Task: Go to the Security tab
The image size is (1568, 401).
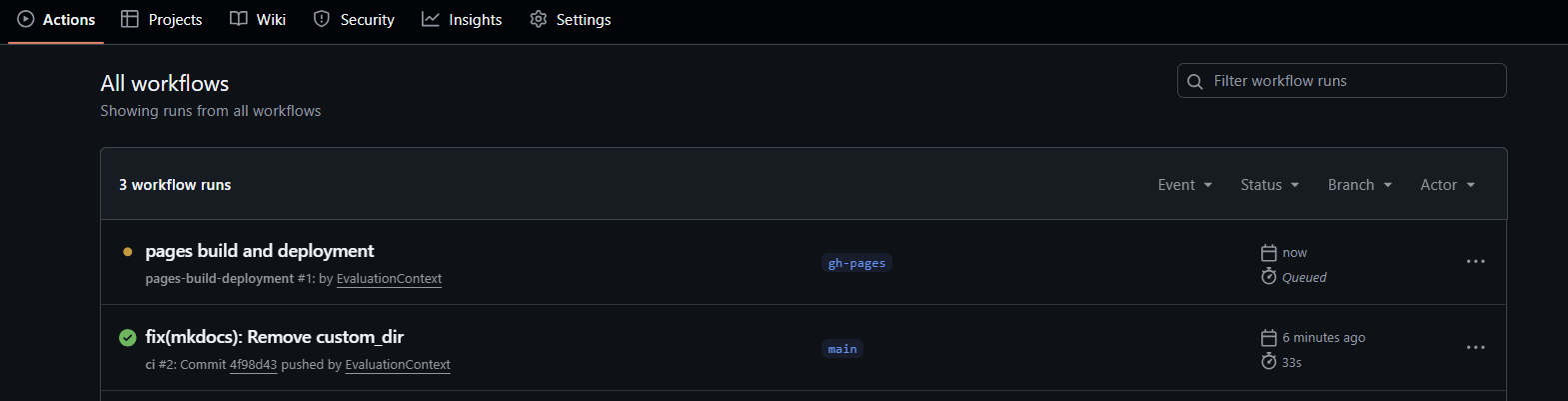Action: 354,20
